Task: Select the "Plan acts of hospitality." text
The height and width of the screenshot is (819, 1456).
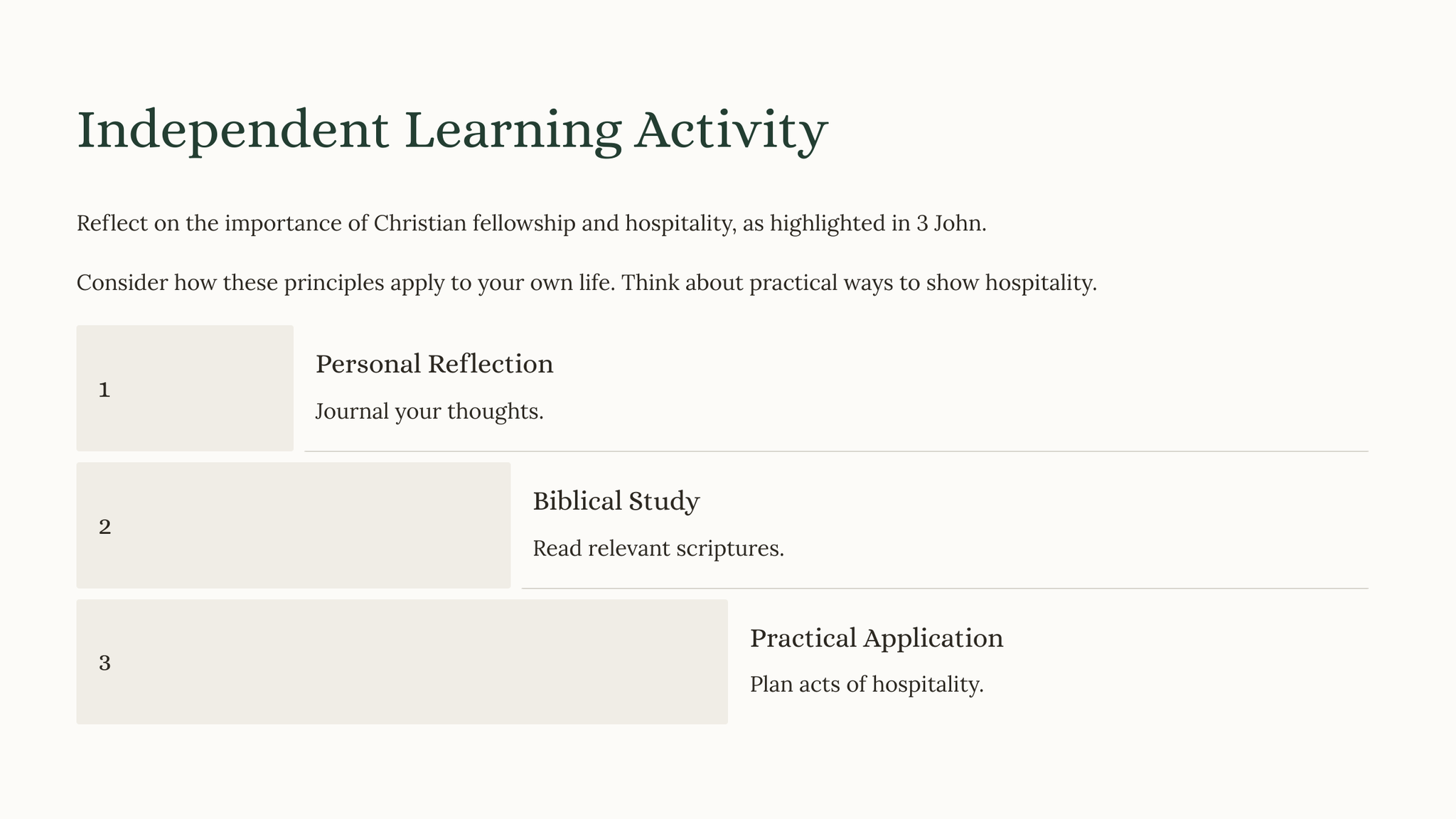Action: (x=866, y=685)
